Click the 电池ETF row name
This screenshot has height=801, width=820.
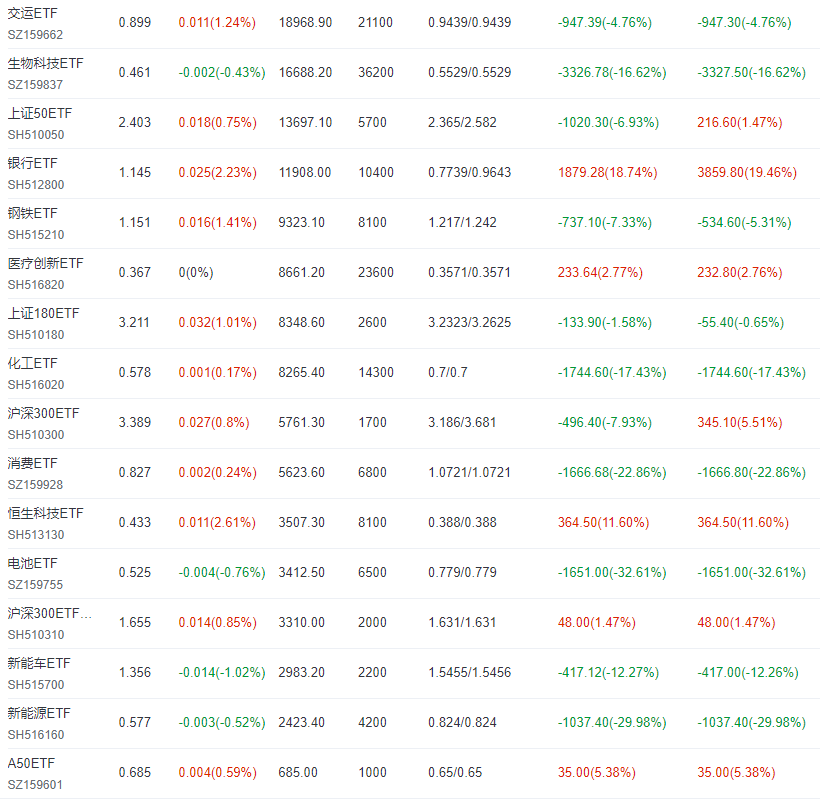point(32,563)
